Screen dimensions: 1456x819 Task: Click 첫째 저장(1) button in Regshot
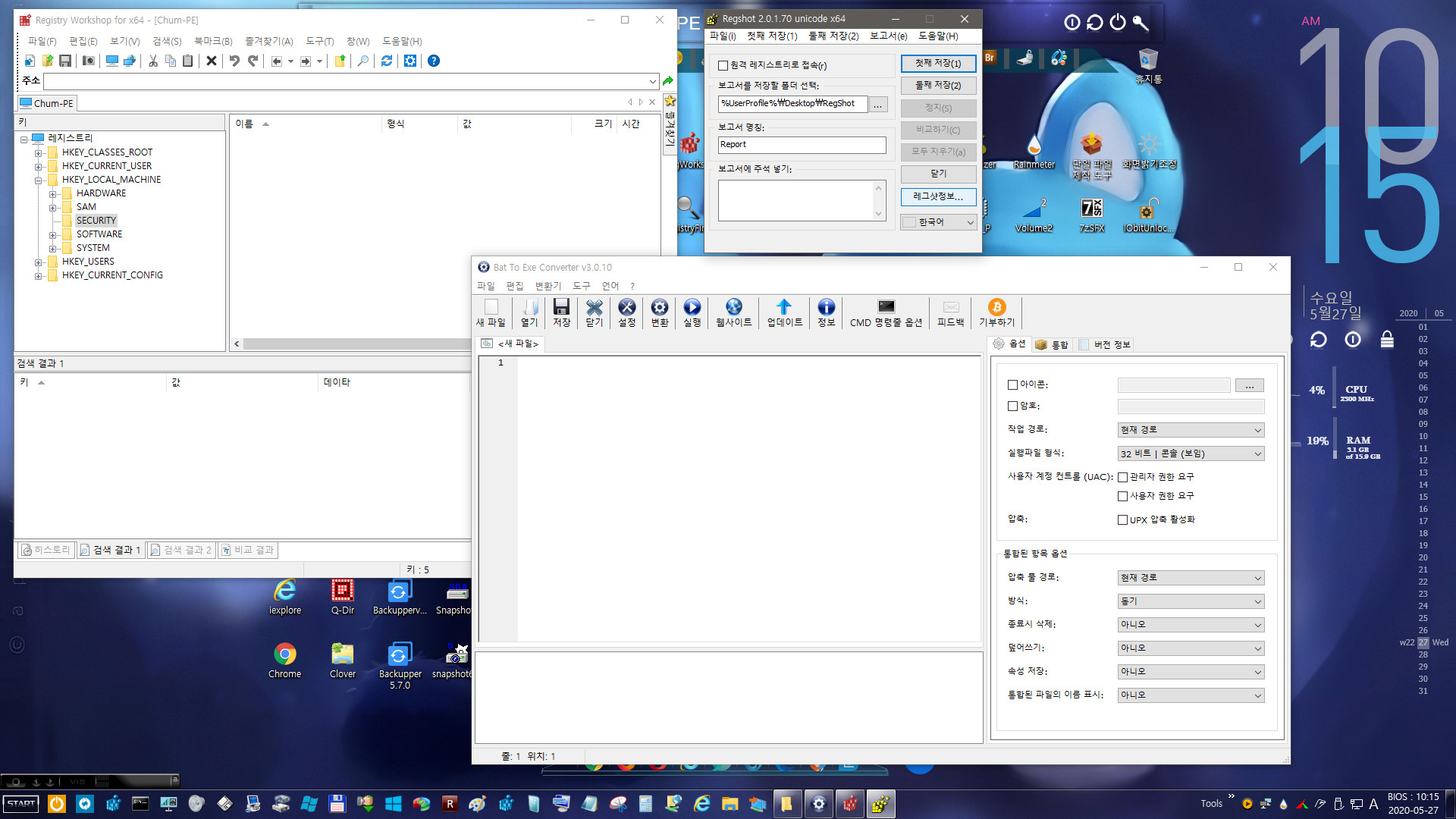938,64
